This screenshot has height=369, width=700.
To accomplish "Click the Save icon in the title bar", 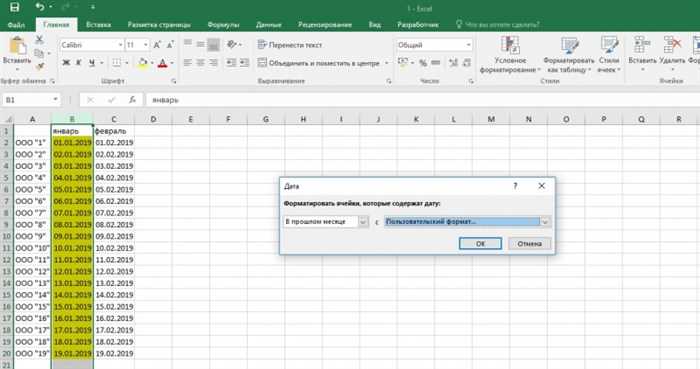I will [x=14, y=7].
